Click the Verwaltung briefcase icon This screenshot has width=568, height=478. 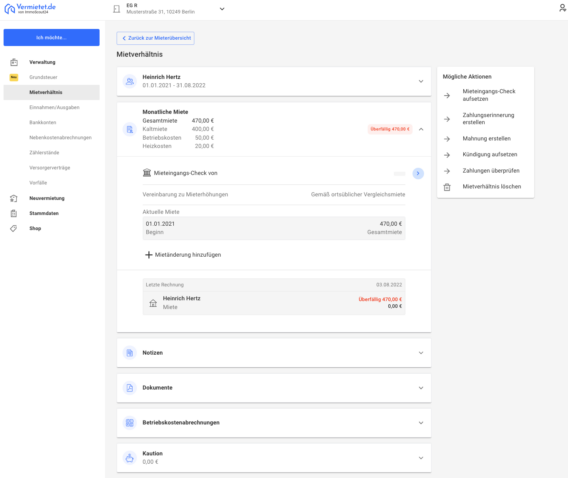14,62
